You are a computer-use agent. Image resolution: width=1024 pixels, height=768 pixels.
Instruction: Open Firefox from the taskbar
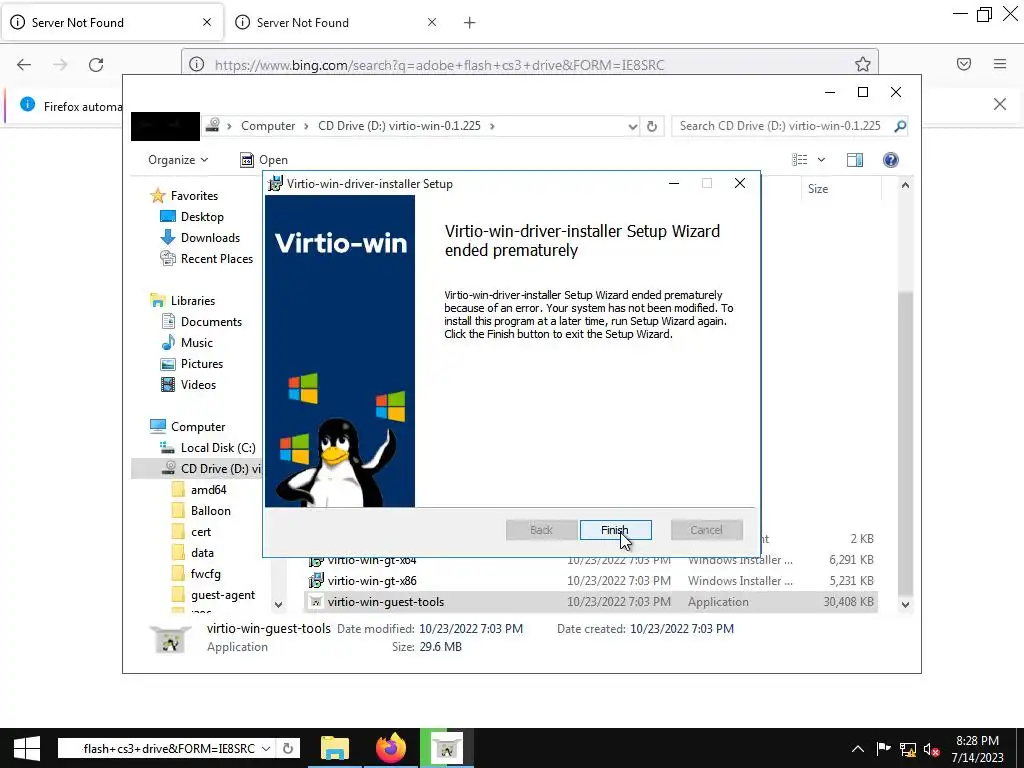coord(391,748)
